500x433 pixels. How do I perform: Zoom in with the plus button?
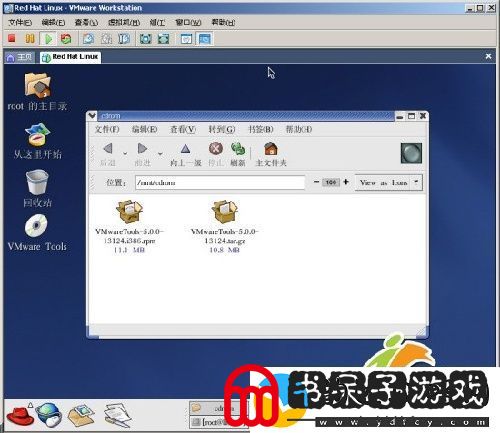coord(346,182)
